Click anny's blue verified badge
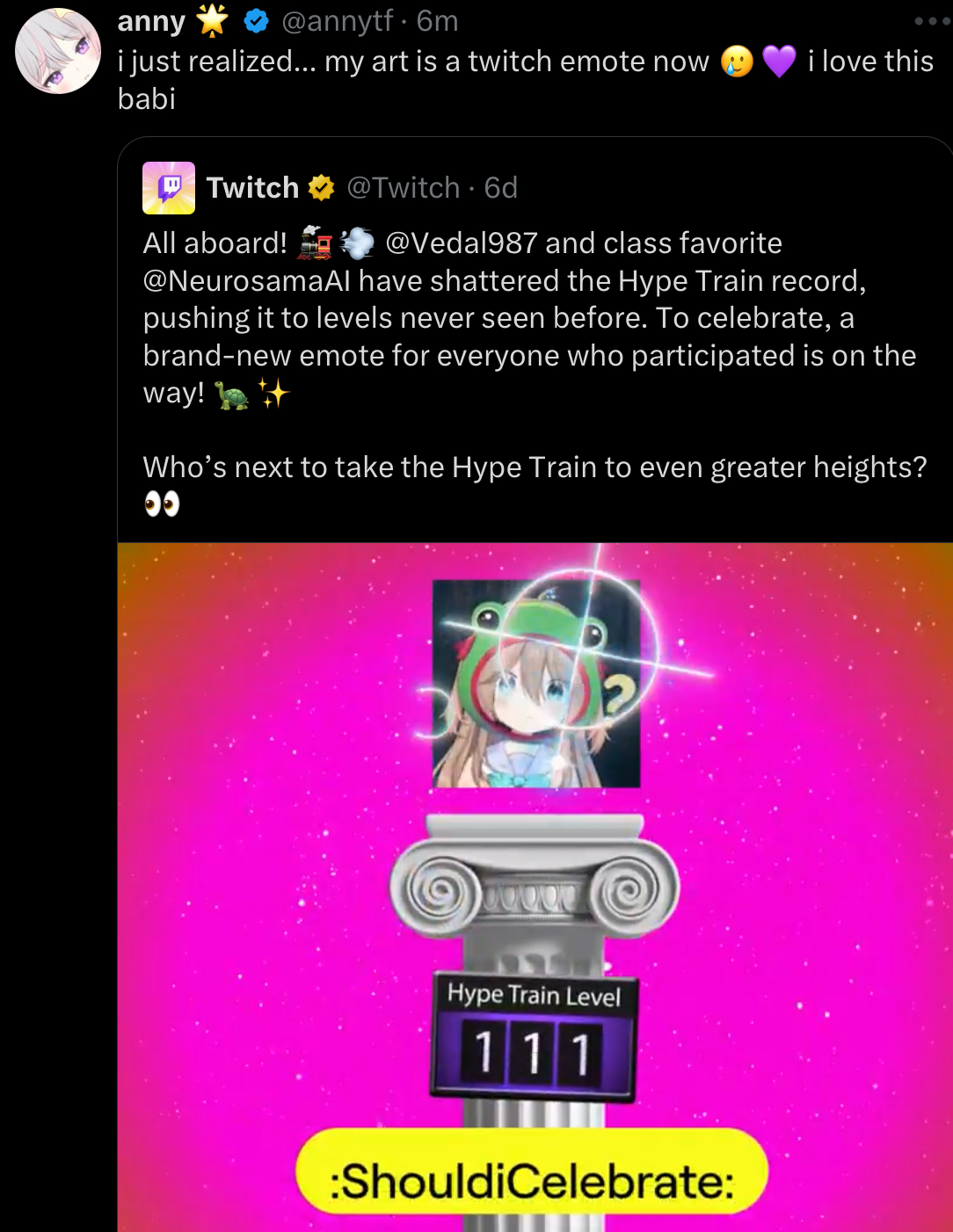Viewport: 953px width, 1232px height. tap(256, 21)
